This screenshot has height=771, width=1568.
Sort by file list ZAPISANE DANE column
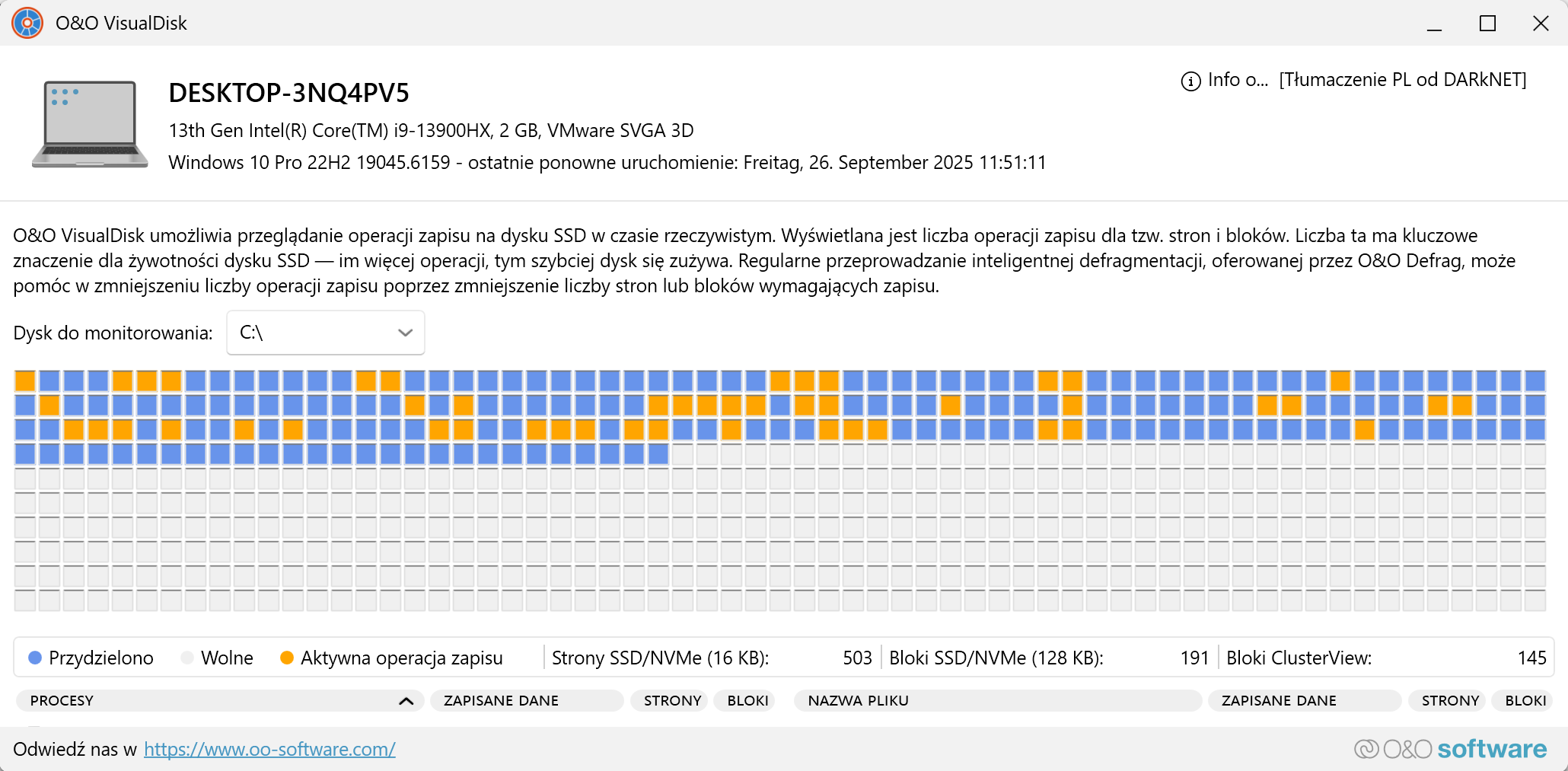(1305, 700)
